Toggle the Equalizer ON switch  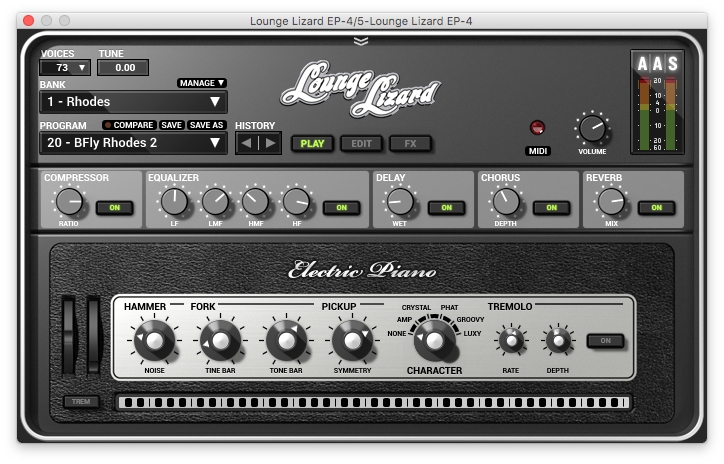342,208
